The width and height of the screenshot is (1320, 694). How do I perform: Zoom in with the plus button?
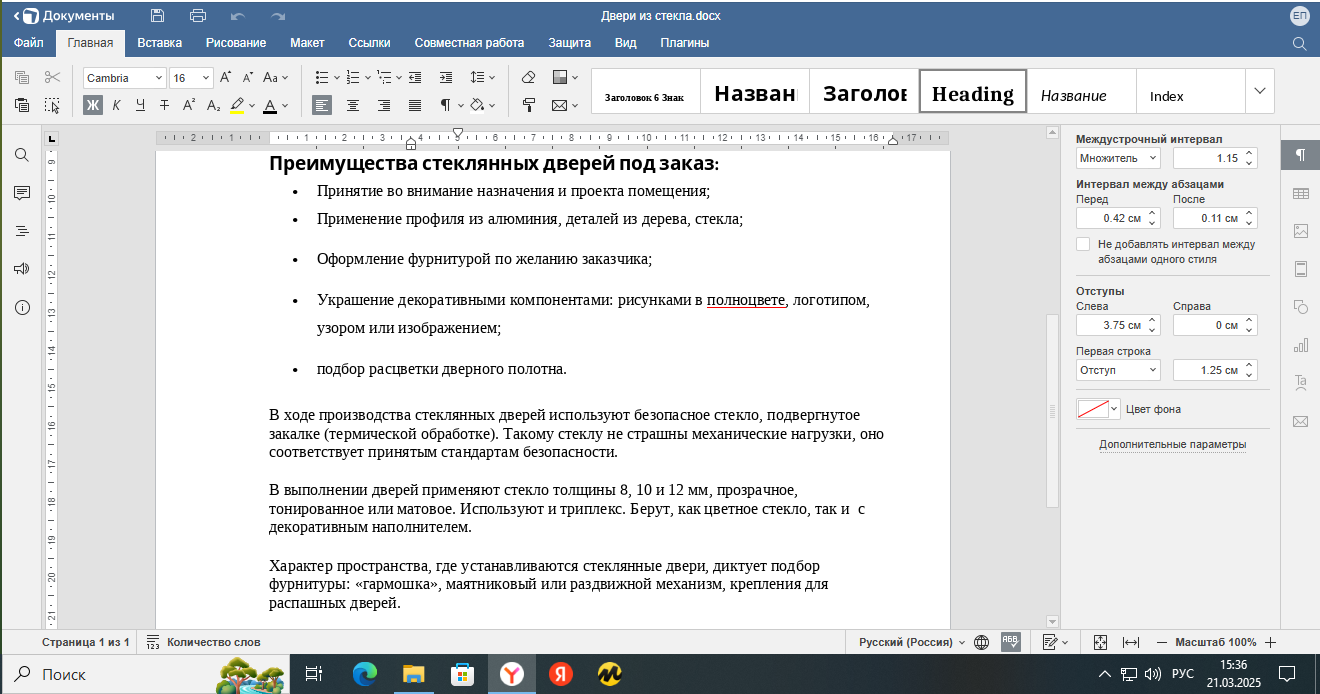coord(1270,642)
